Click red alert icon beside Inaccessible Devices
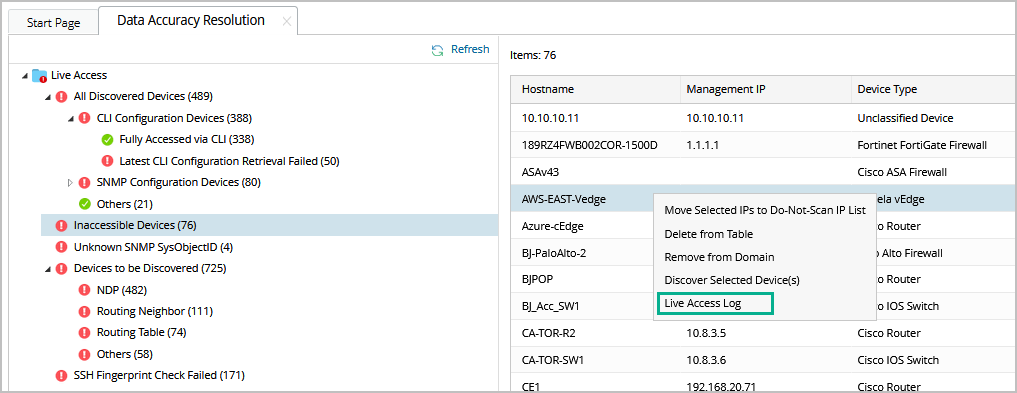 pyautogui.click(x=62, y=226)
